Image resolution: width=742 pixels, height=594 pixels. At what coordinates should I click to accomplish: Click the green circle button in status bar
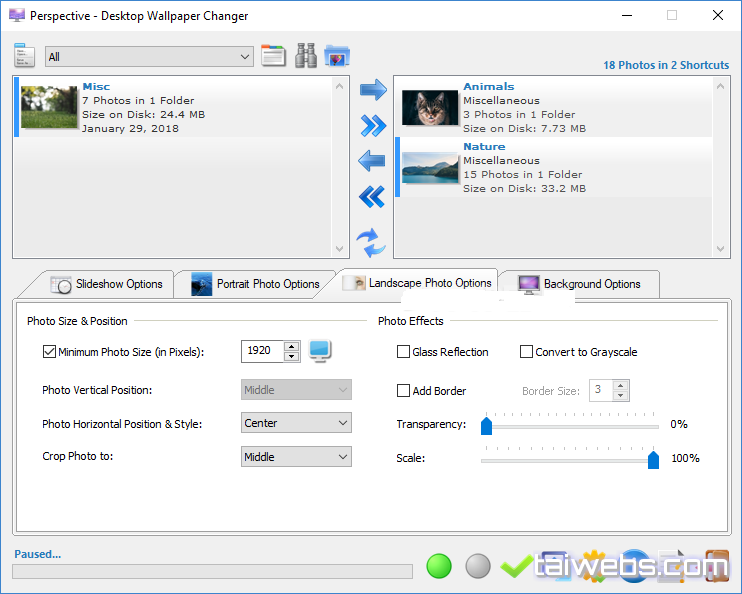439,566
